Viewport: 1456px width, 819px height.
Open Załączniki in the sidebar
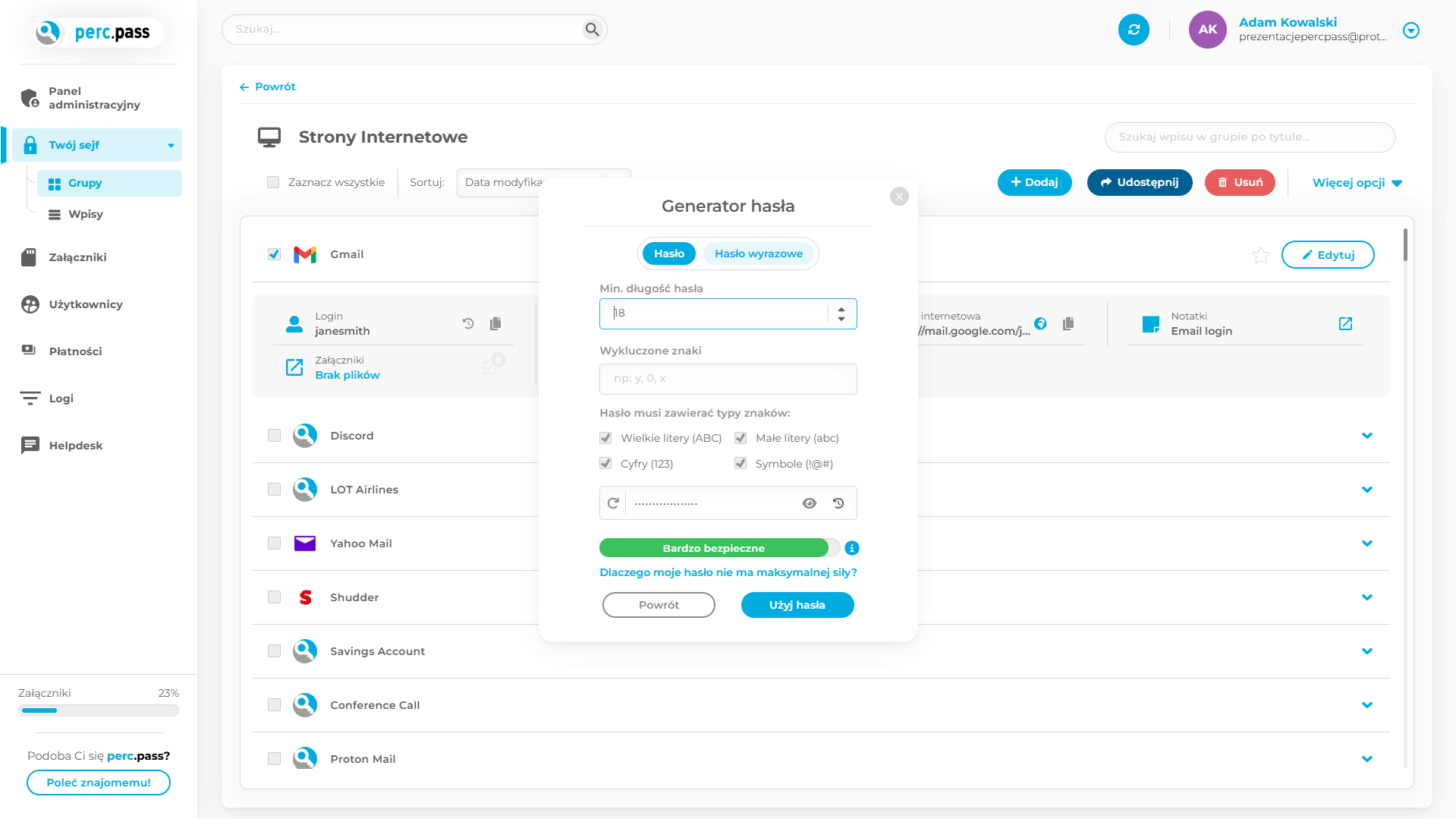[77, 257]
